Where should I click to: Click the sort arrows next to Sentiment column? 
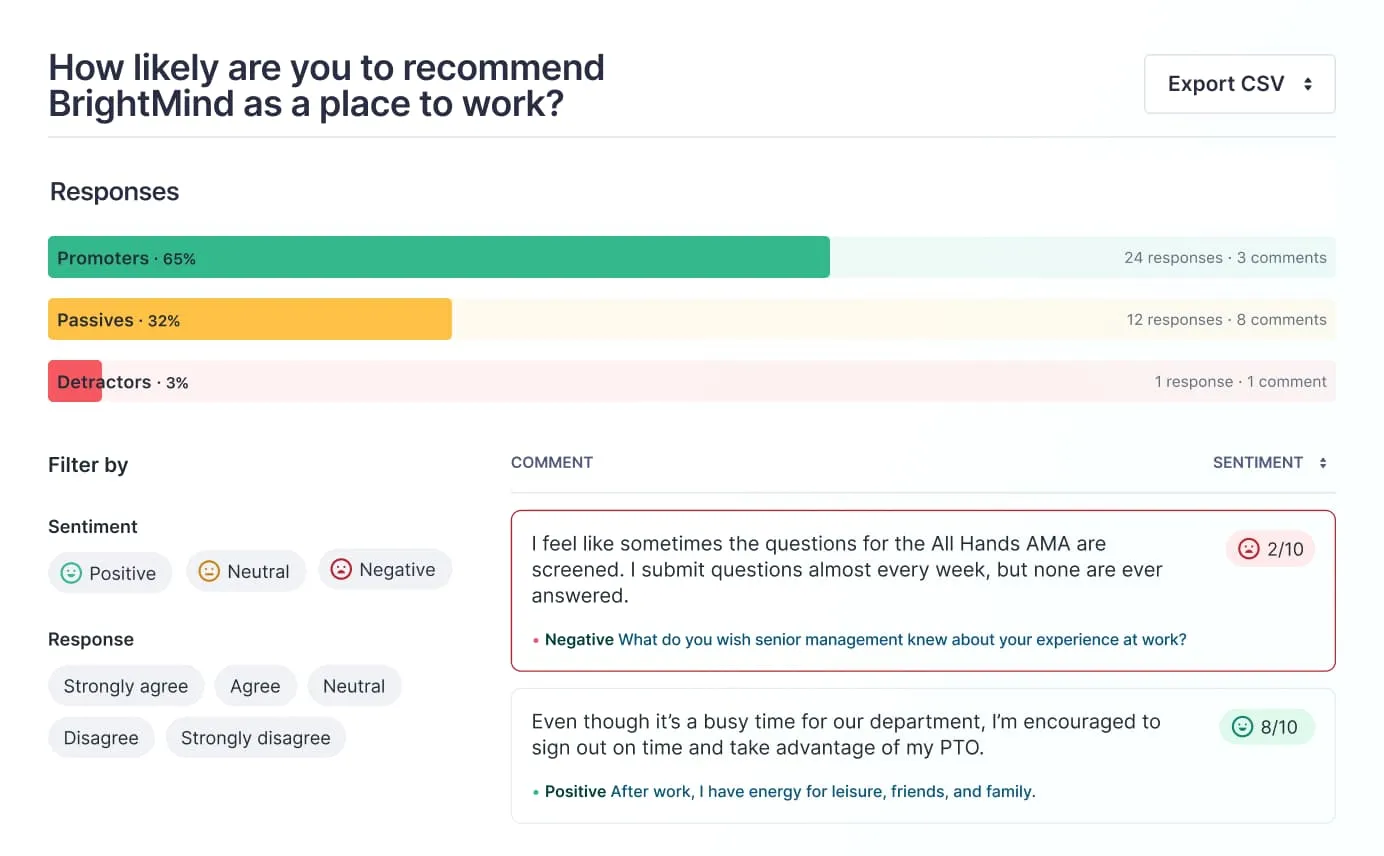(x=1323, y=463)
